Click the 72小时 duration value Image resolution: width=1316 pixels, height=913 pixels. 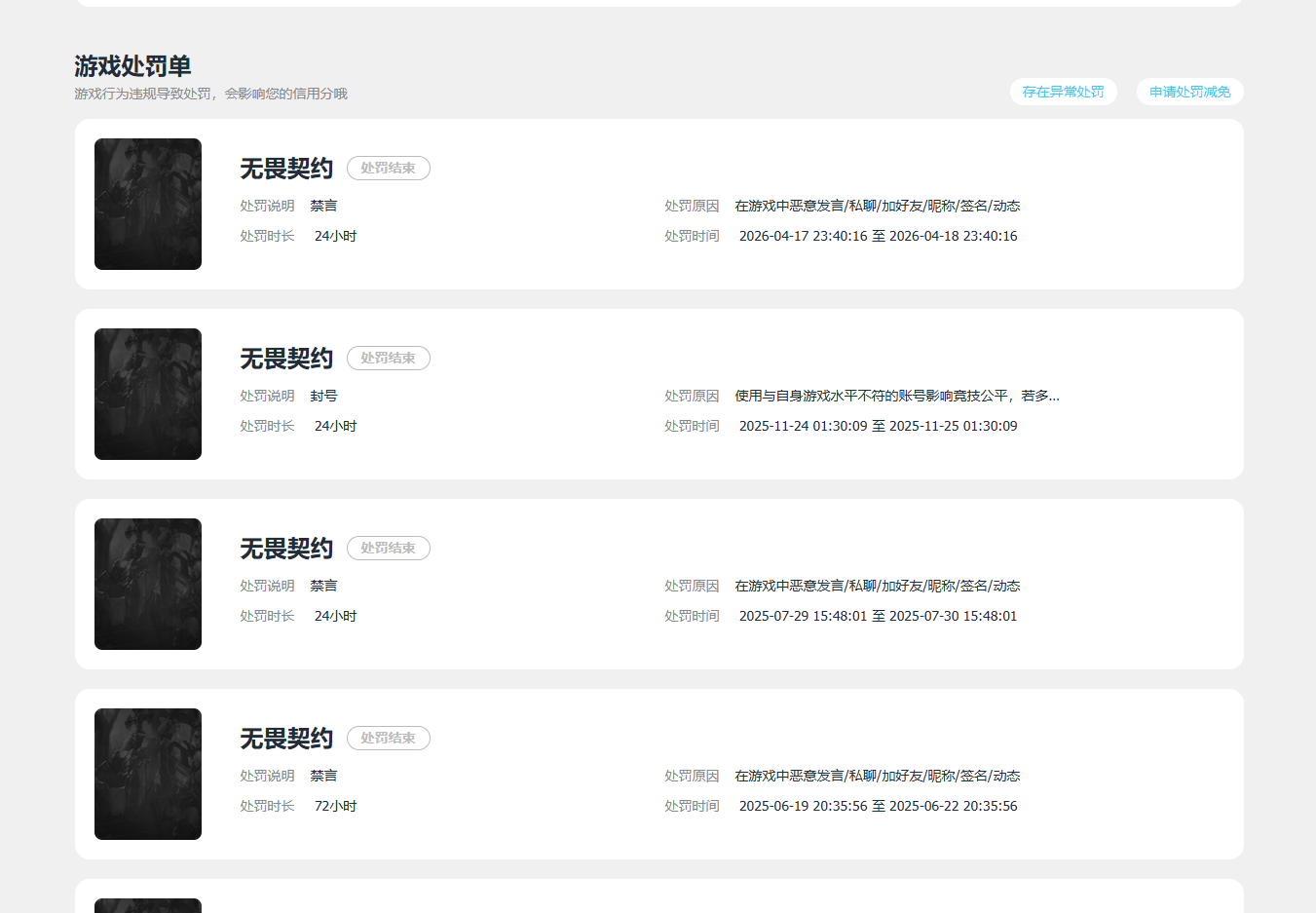[x=335, y=806]
